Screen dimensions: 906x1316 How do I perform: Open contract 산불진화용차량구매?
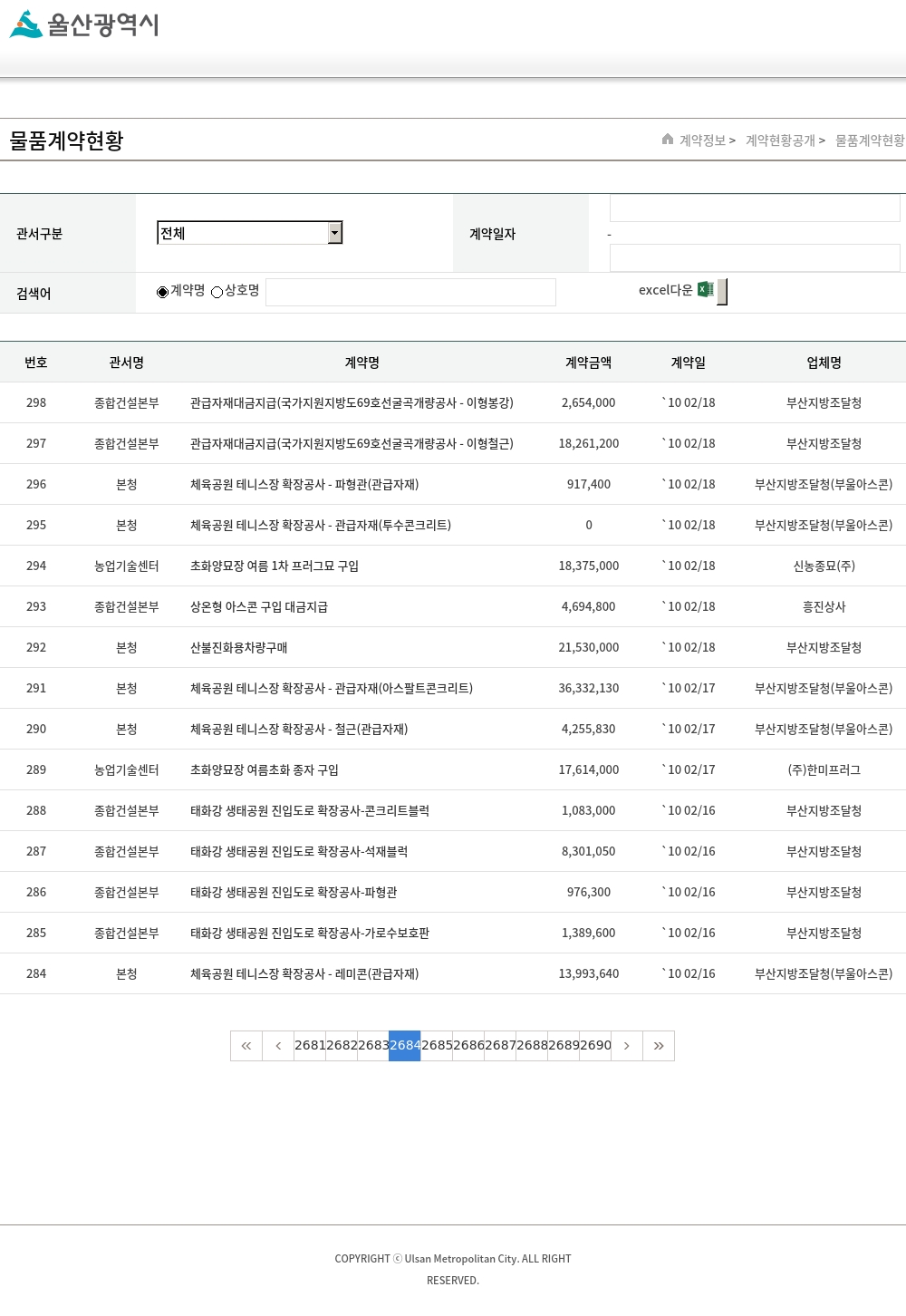pos(239,648)
